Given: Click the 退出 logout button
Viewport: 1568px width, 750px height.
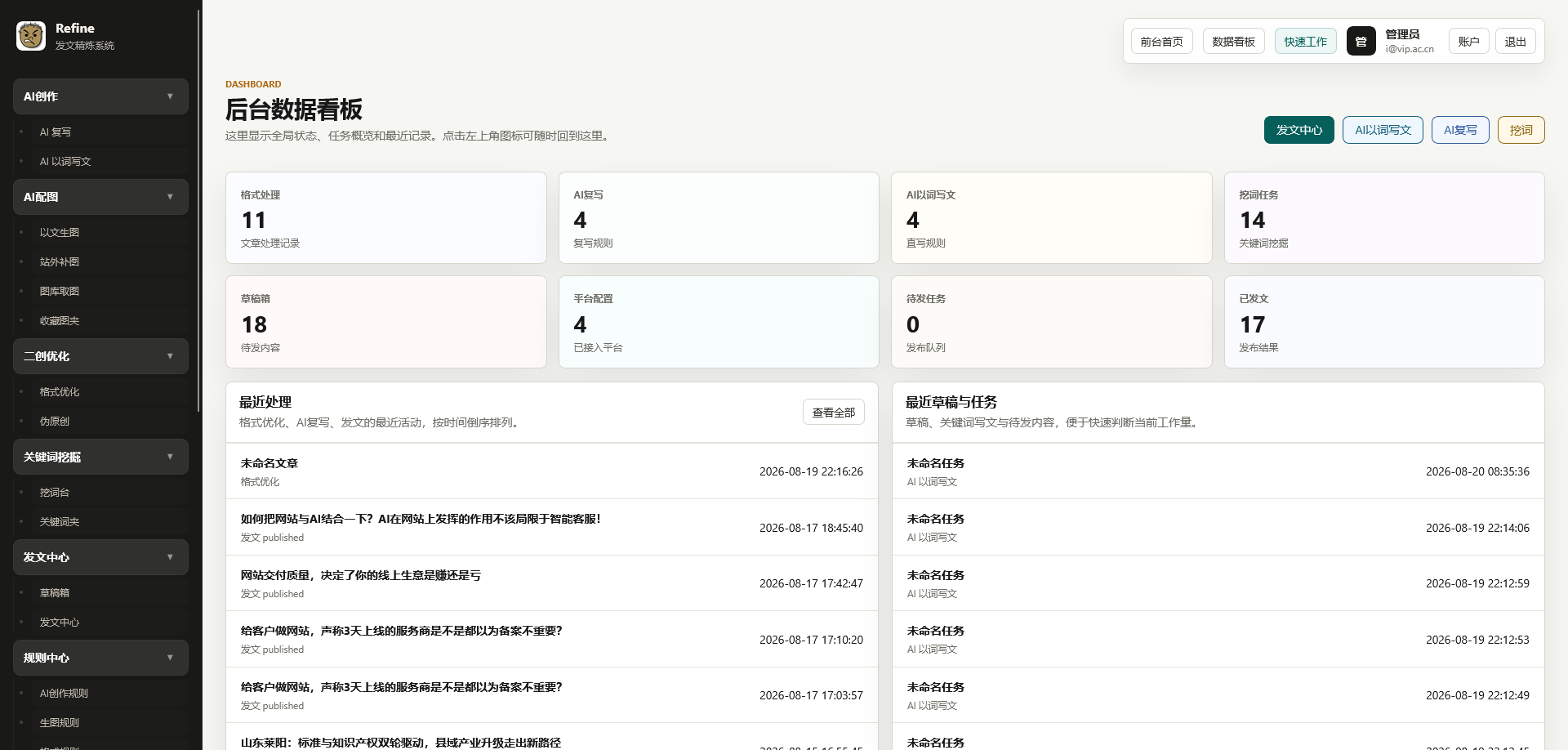Looking at the screenshot, I should pyautogui.click(x=1515, y=41).
